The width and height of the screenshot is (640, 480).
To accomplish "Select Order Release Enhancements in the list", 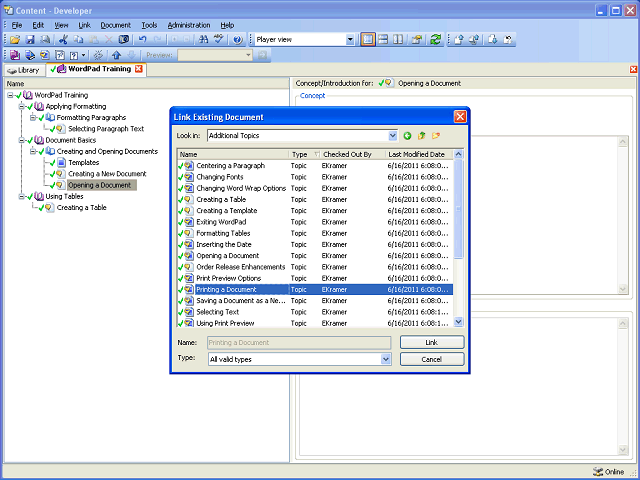I will pos(241,267).
